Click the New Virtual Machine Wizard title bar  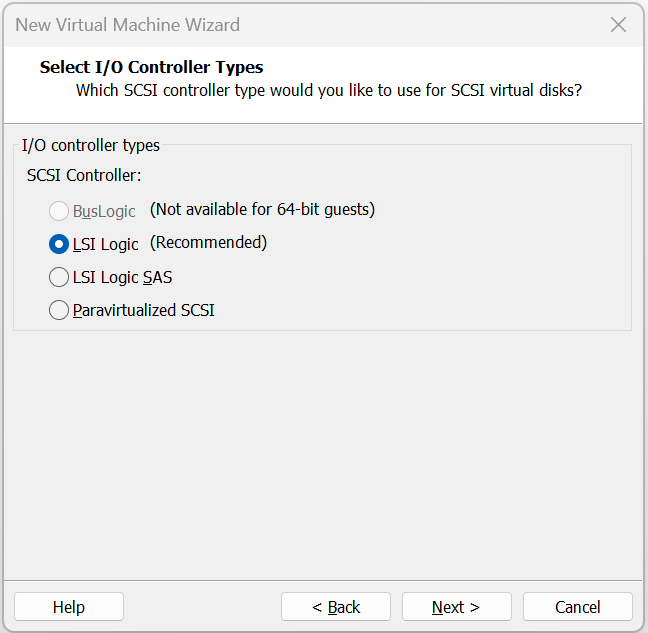point(300,25)
